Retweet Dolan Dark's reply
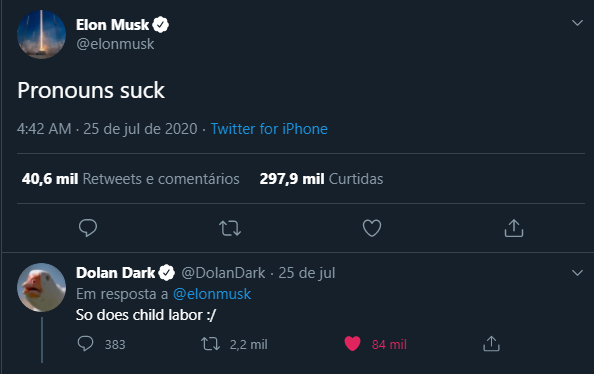Screen dimensions: 594x374 [x=210, y=344]
